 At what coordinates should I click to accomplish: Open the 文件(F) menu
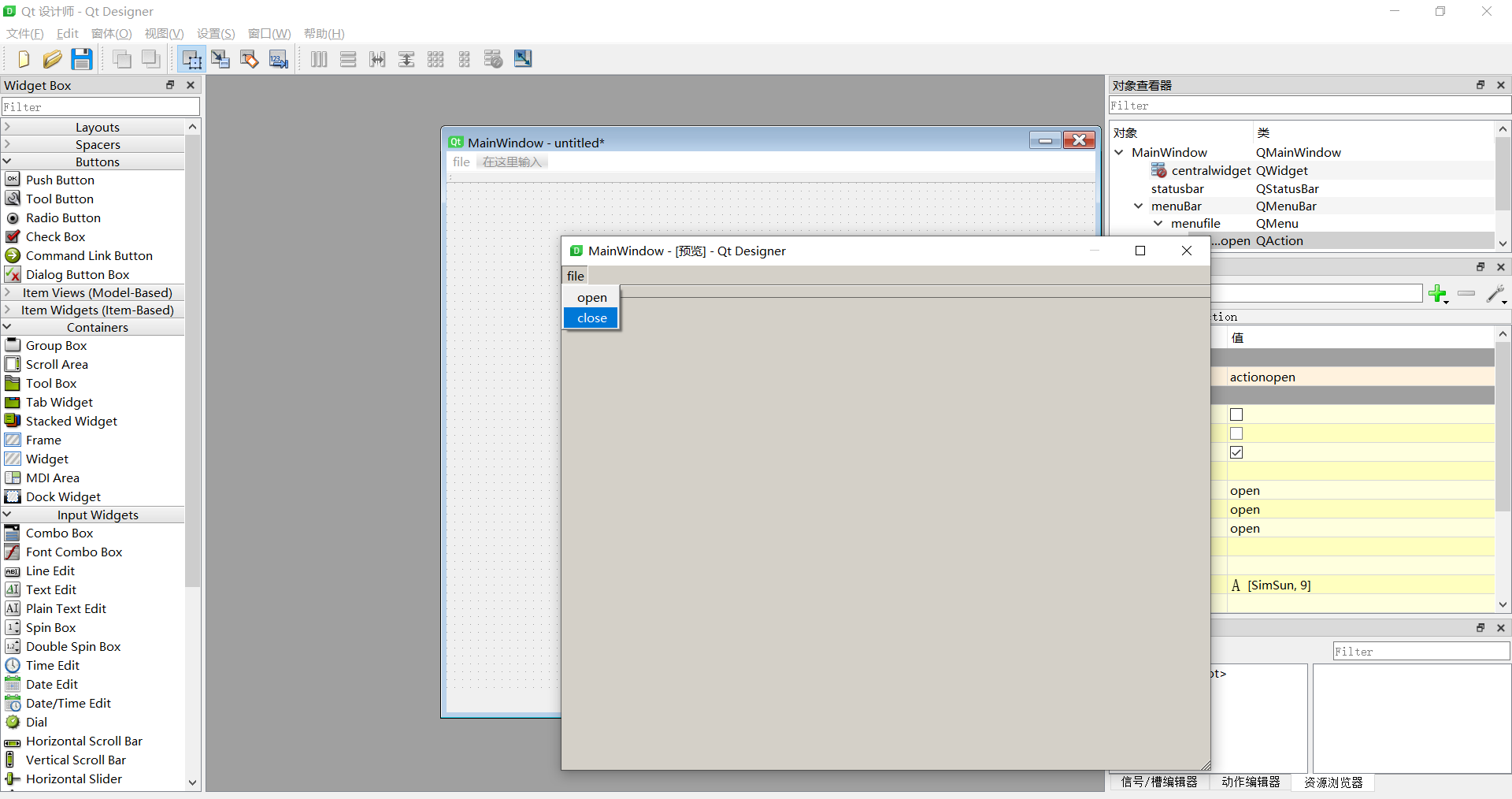pos(25,33)
